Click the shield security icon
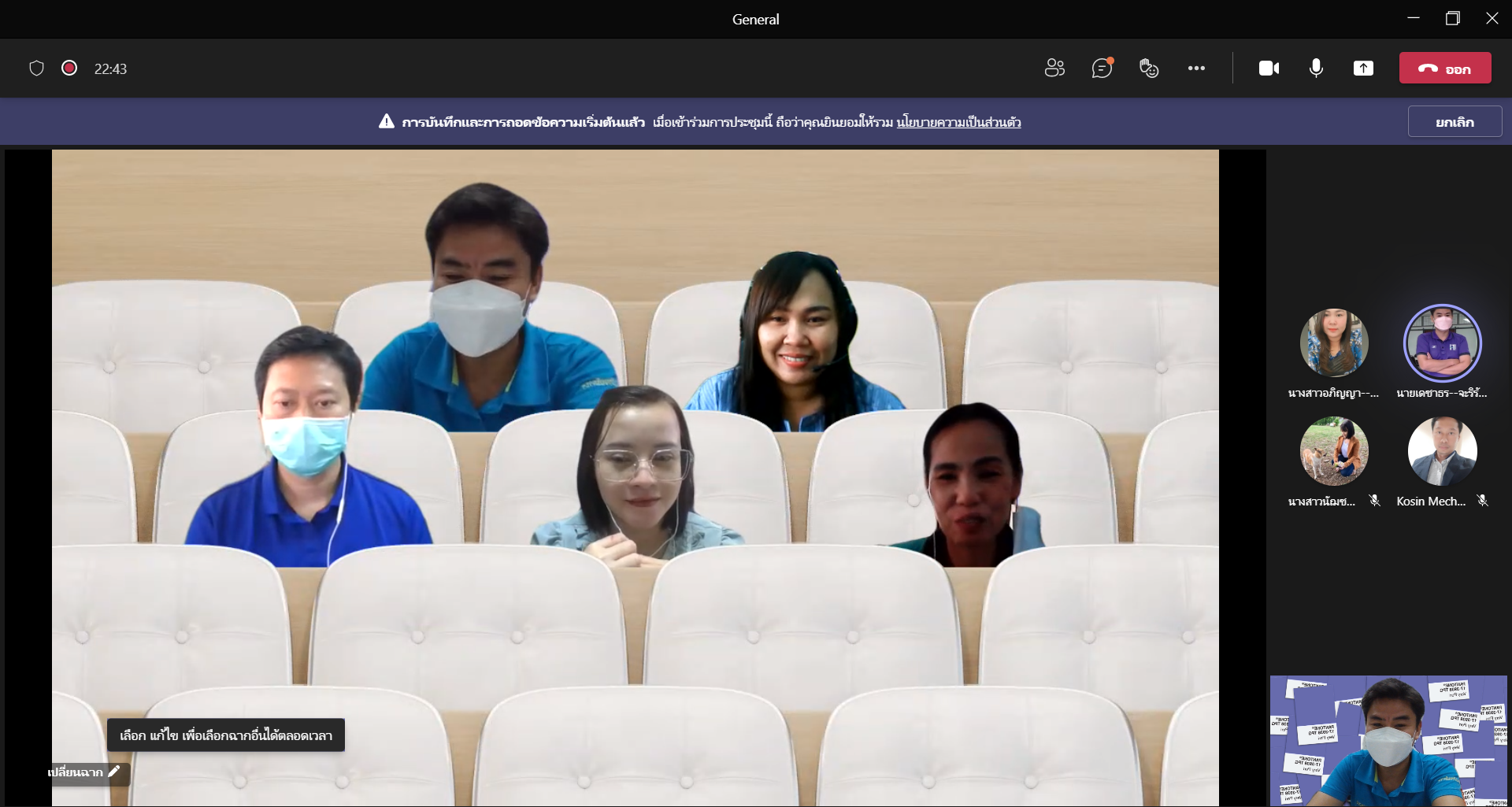Viewport: 1512px width, 807px height. coord(36,68)
